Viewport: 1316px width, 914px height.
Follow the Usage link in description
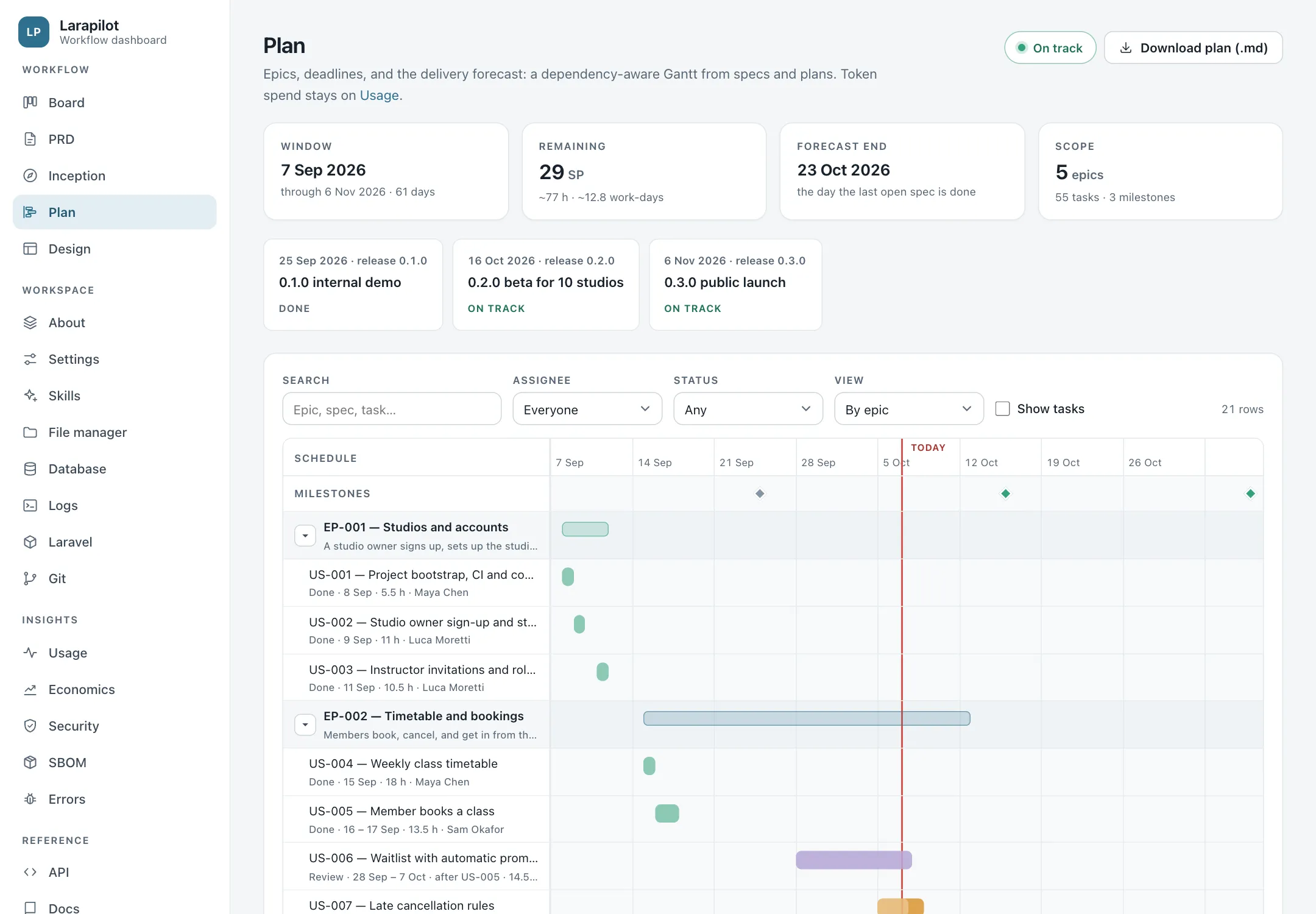pos(379,95)
